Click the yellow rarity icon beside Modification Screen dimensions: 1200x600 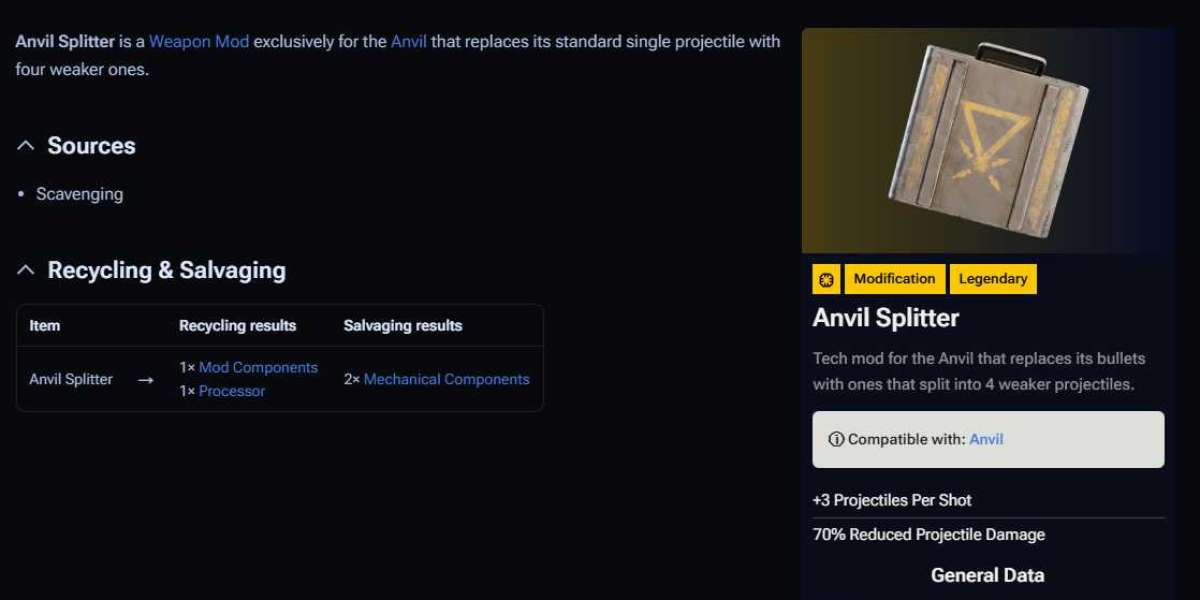tap(826, 279)
